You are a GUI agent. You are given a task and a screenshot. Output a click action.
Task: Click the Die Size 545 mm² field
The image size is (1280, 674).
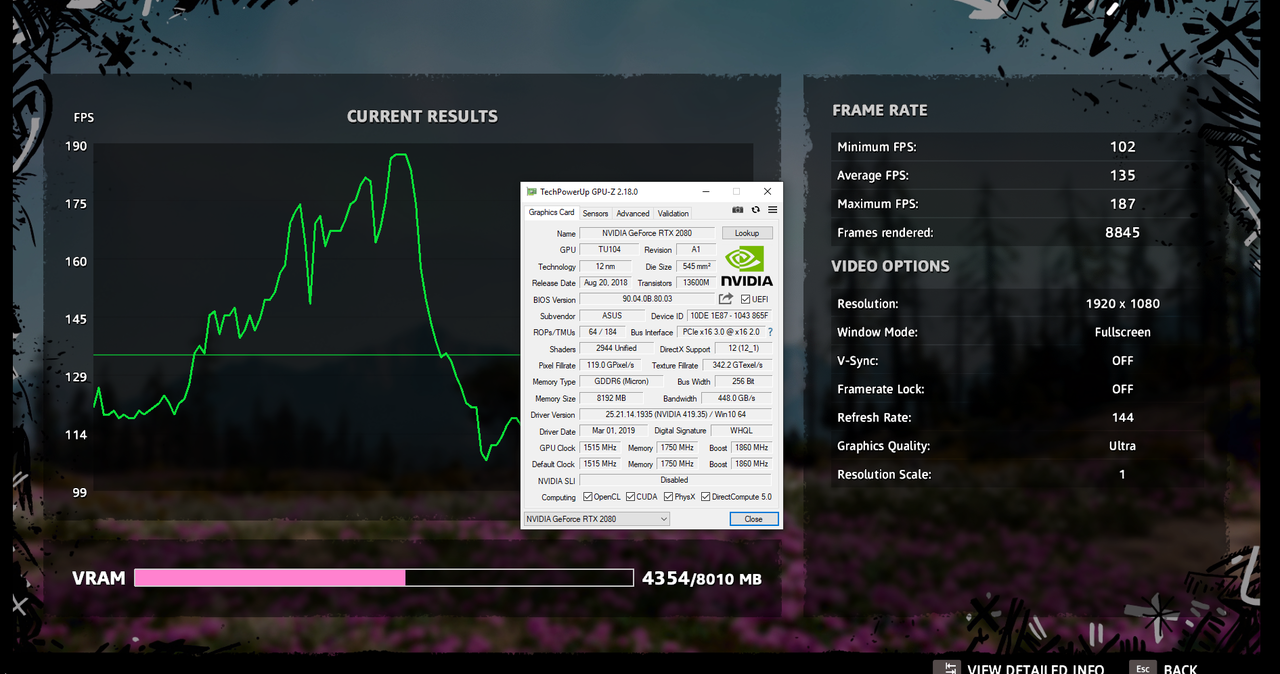pos(696,267)
